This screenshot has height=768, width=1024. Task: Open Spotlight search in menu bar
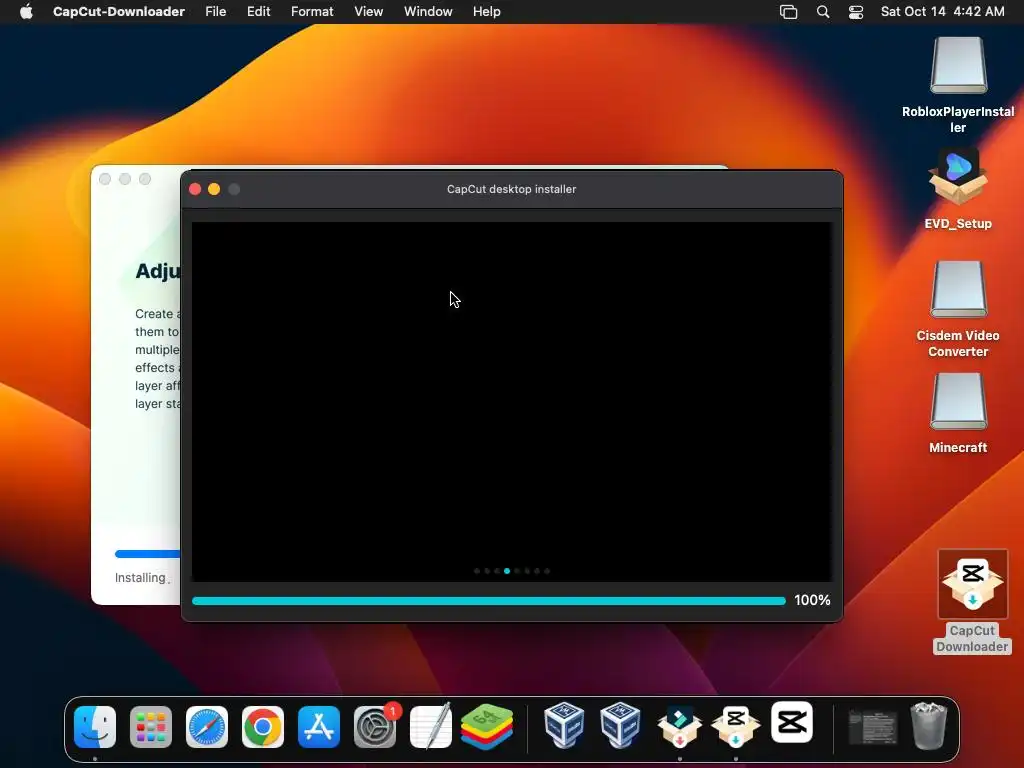tap(823, 12)
